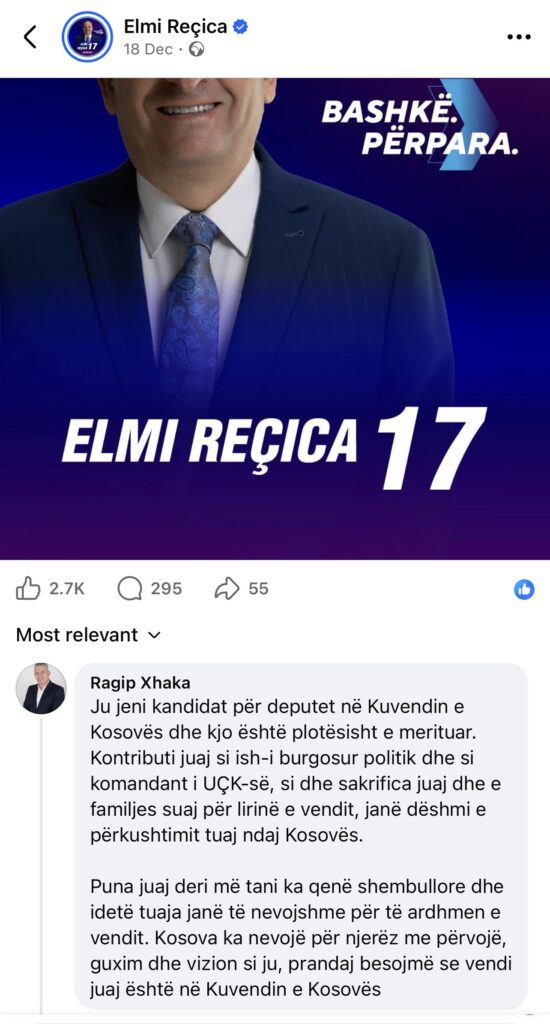Tap the public globe audience icon
Image resolution: width=550 pixels, height=1024 pixels.
[x=197, y=50]
